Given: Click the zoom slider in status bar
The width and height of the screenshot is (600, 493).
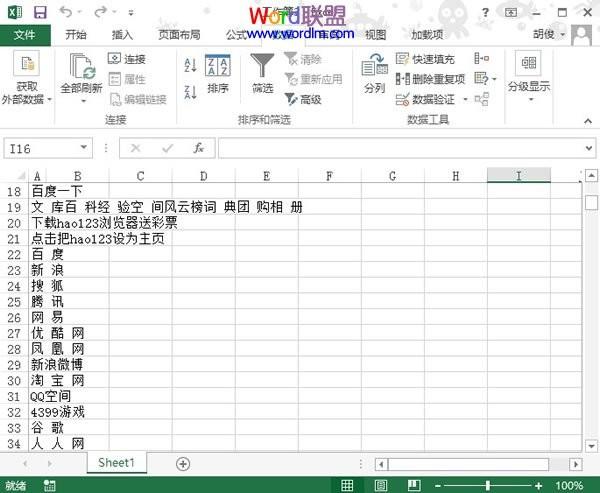Looking at the screenshot, I should point(487,485).
